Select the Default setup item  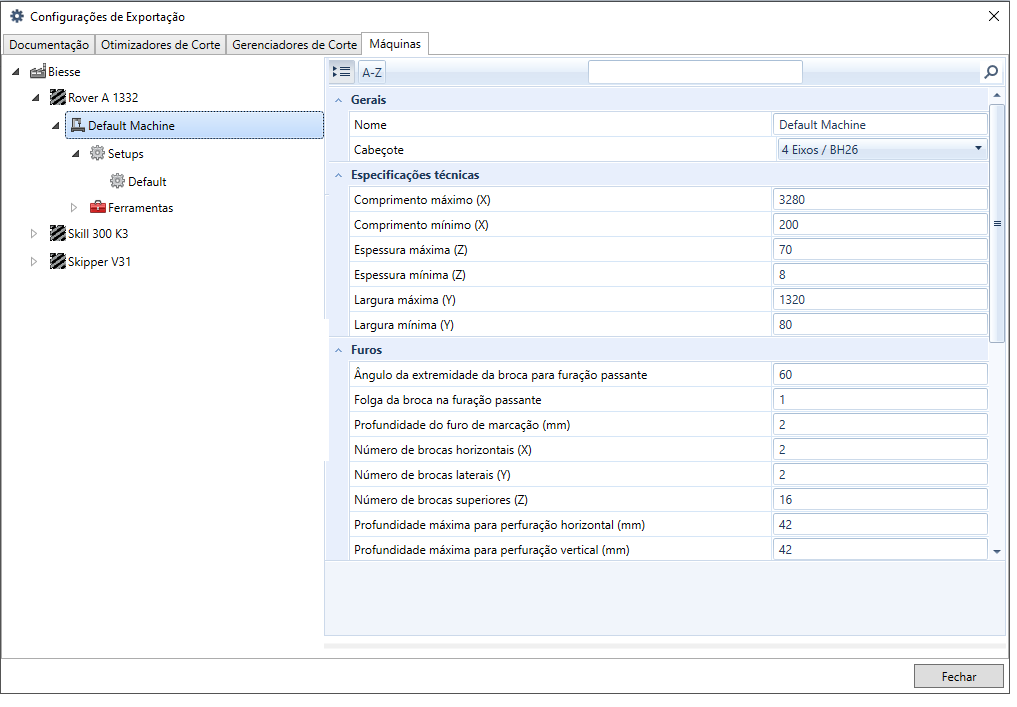[x=146, y=182]
